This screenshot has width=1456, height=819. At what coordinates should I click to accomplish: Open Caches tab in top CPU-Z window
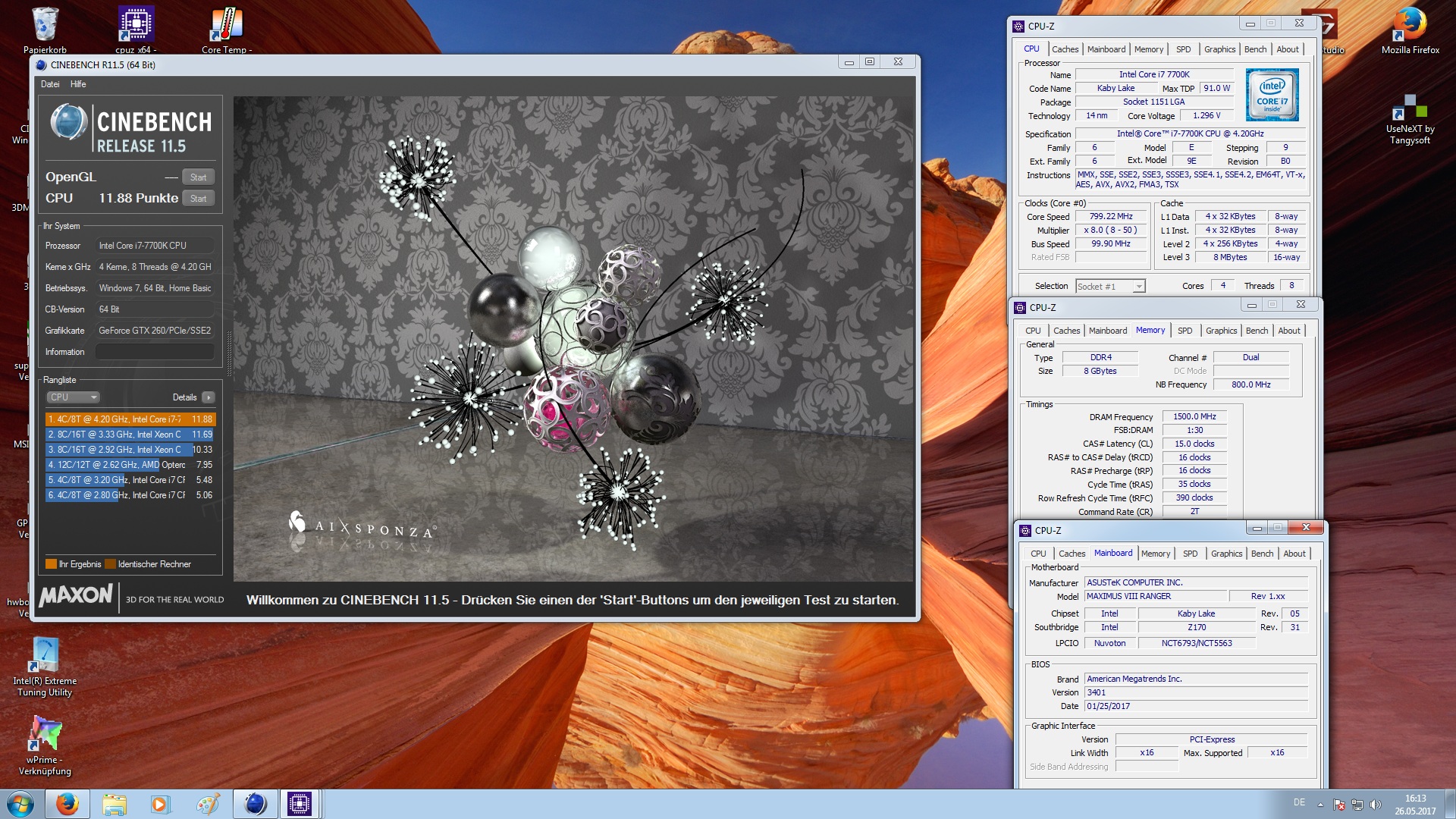pyautogui.click(x=1065, y=49)
